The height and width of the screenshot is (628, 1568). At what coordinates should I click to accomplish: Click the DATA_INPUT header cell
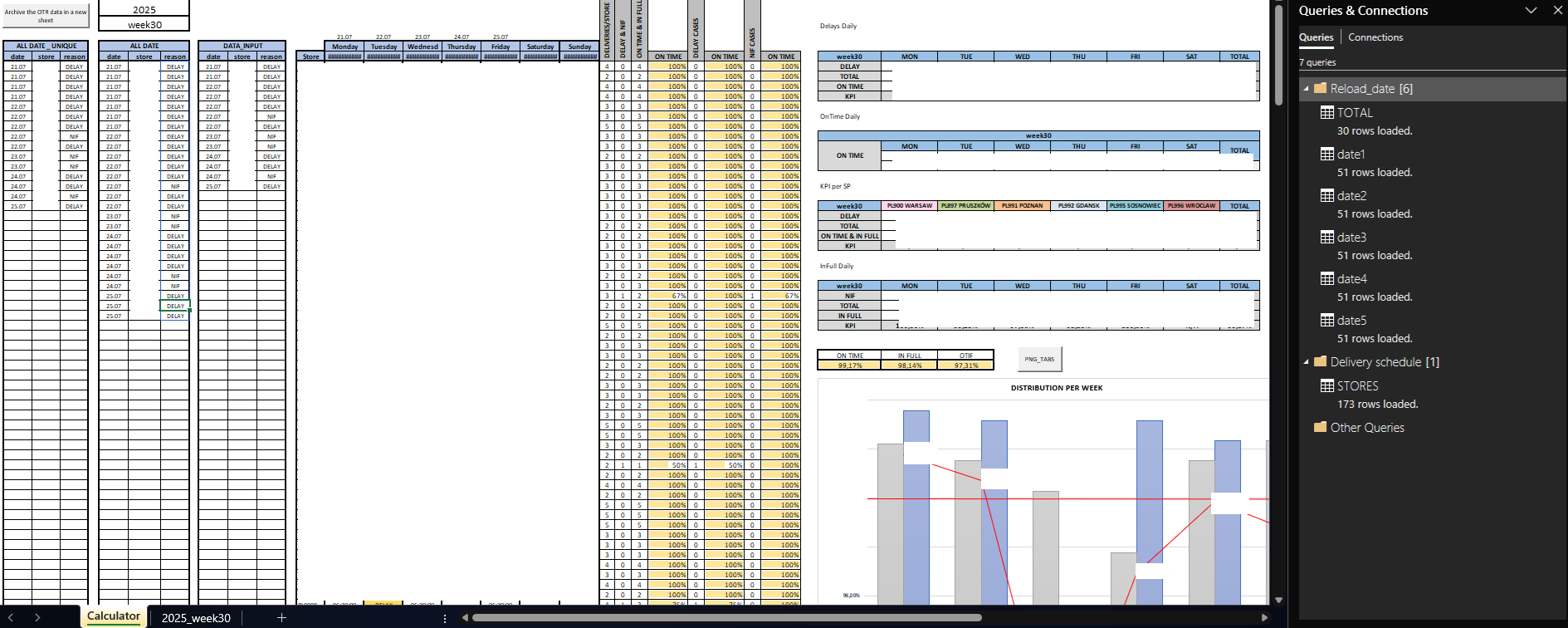click(242, 46)
